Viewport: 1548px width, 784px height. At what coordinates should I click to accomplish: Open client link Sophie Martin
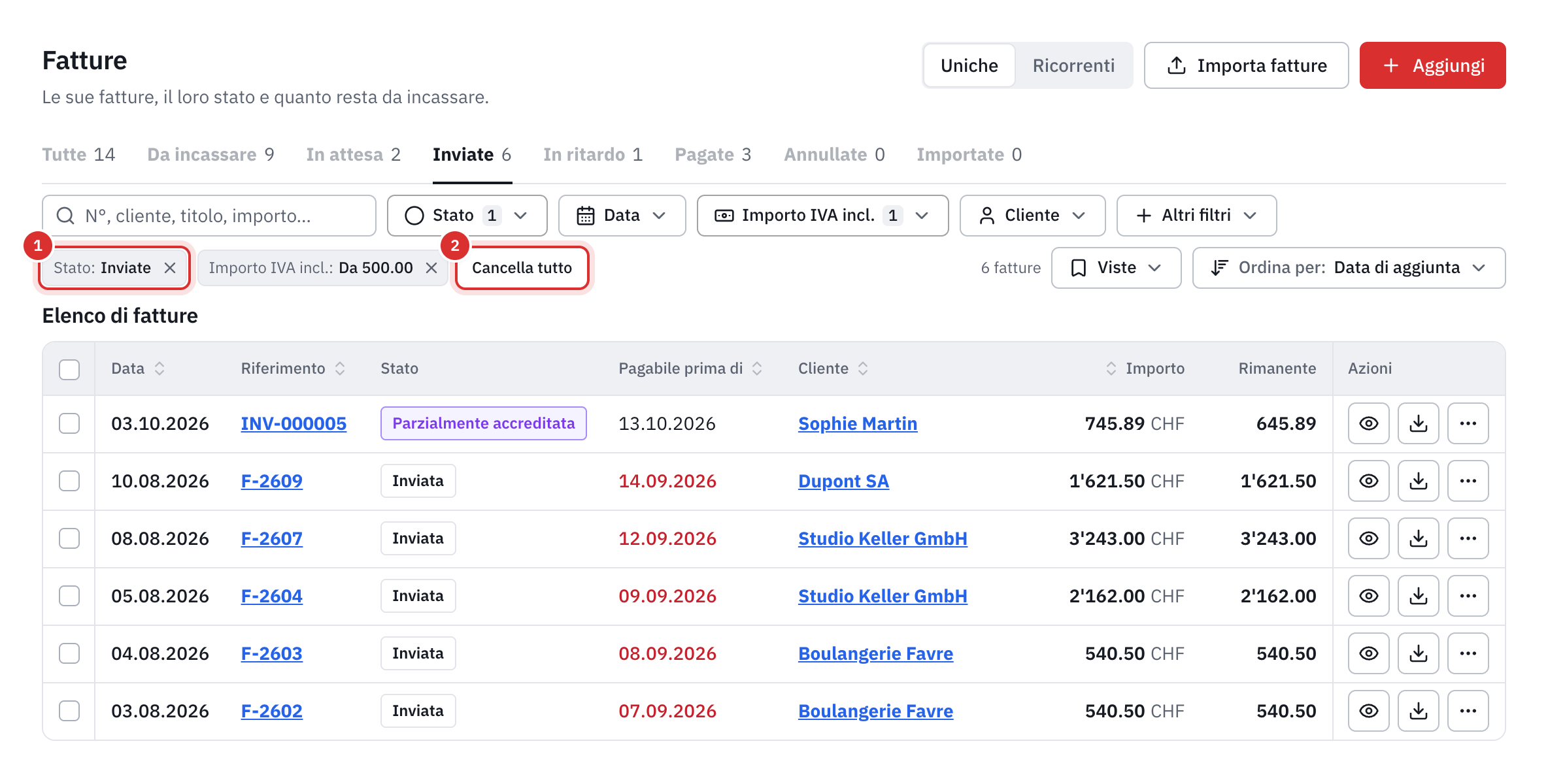[x=858, y=423]
